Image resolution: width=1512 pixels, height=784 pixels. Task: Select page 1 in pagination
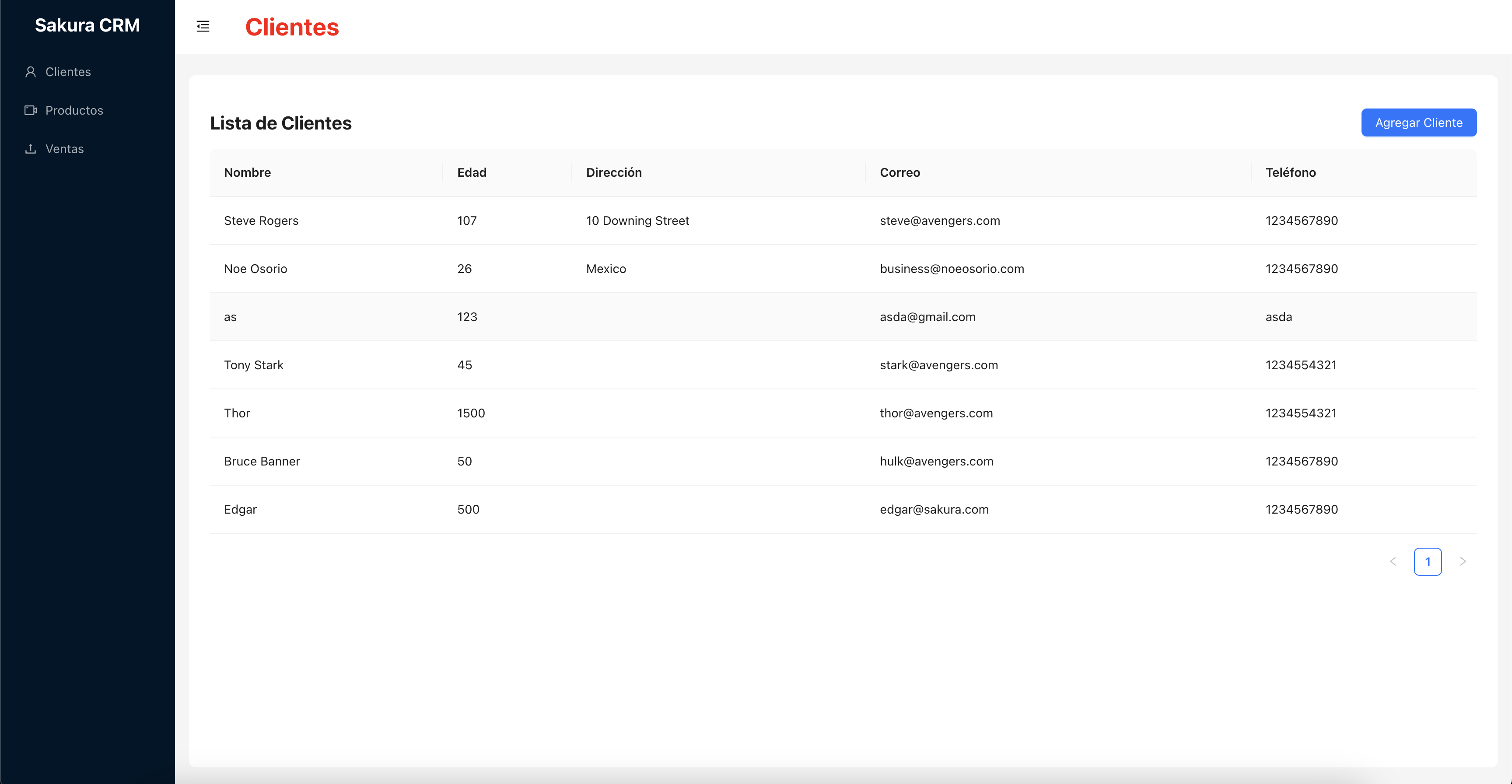coord(1428,562)
